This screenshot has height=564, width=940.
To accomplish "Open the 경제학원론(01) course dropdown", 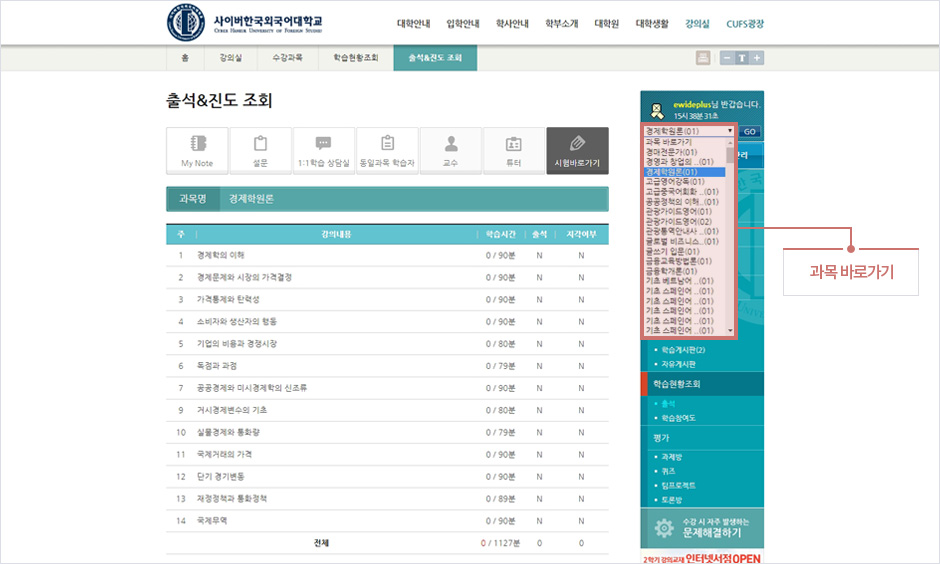I will (x=689, y=131).
